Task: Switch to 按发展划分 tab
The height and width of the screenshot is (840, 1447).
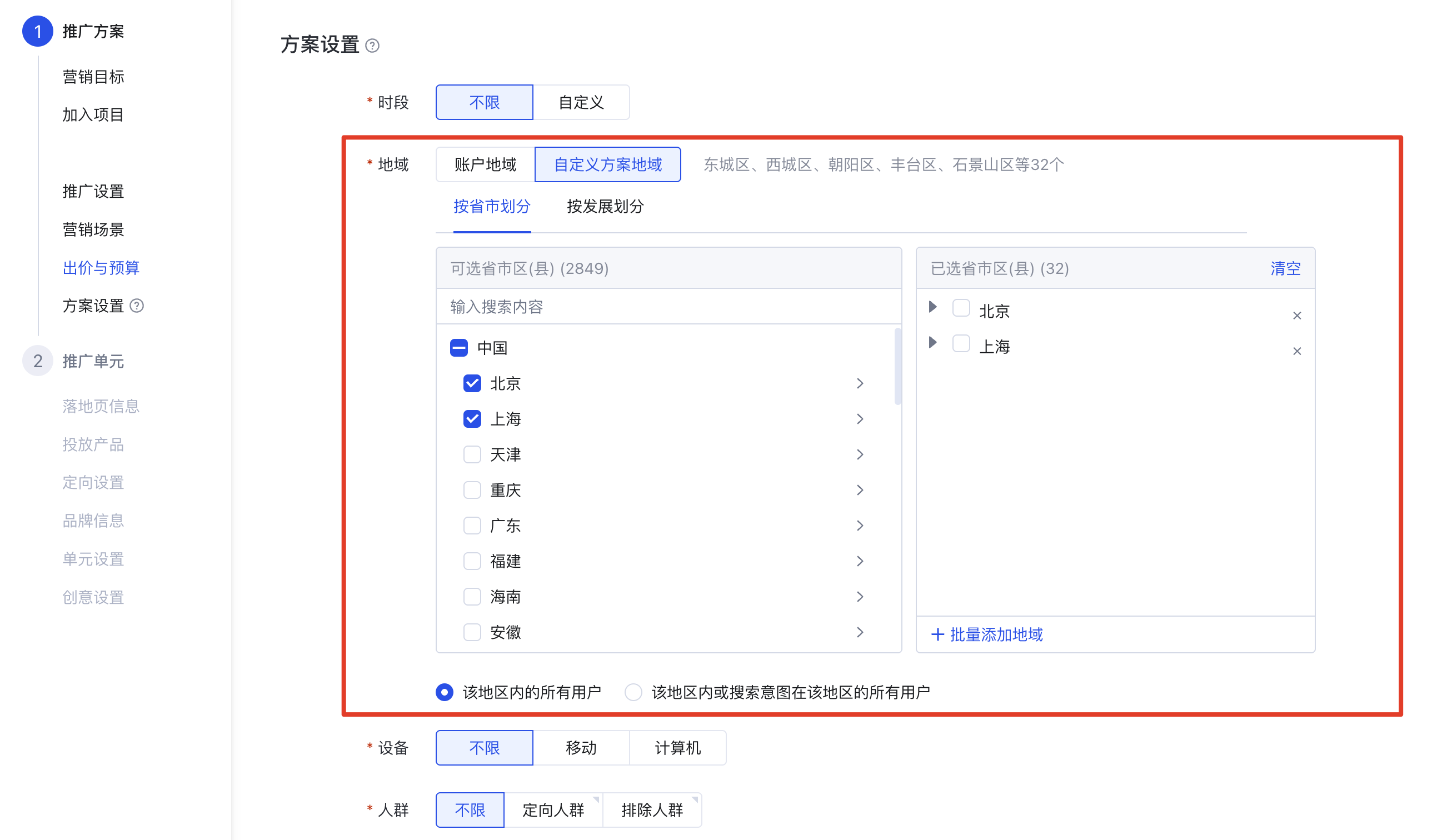Action: pos(605,206)
